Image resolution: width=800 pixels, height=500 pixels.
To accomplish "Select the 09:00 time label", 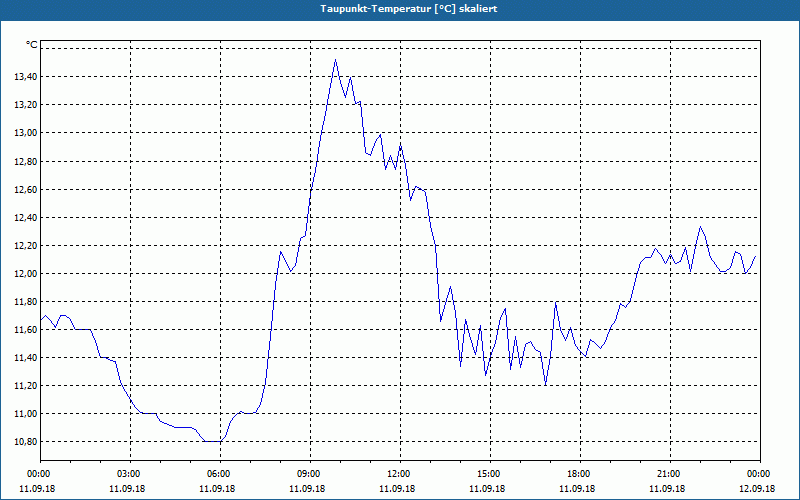I will click(310, 474).
